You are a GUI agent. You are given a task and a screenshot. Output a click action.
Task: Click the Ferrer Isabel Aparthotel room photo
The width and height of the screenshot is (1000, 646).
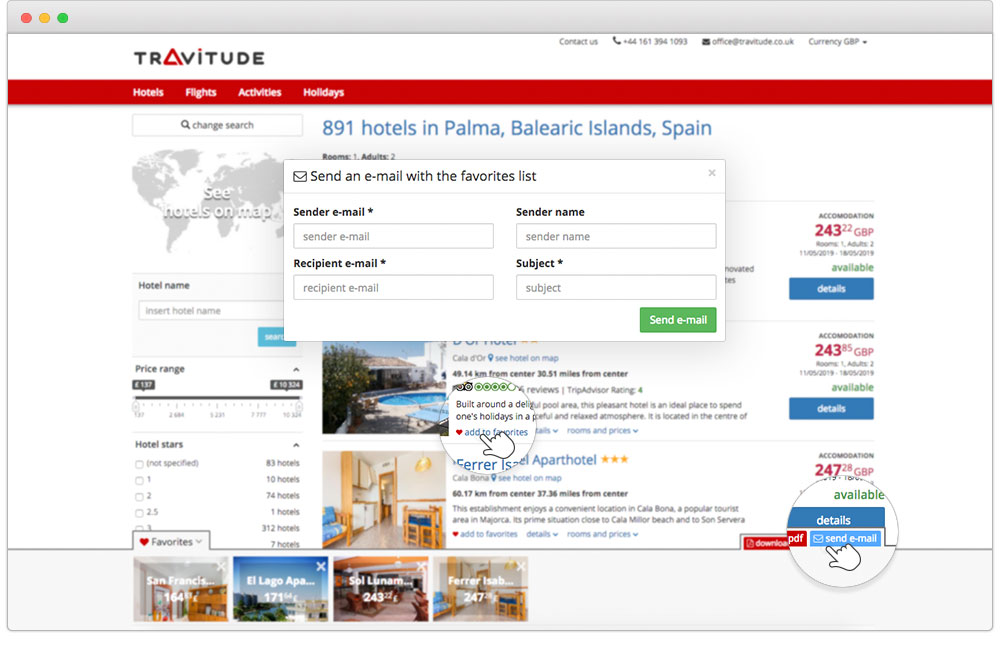coord(384,500)
